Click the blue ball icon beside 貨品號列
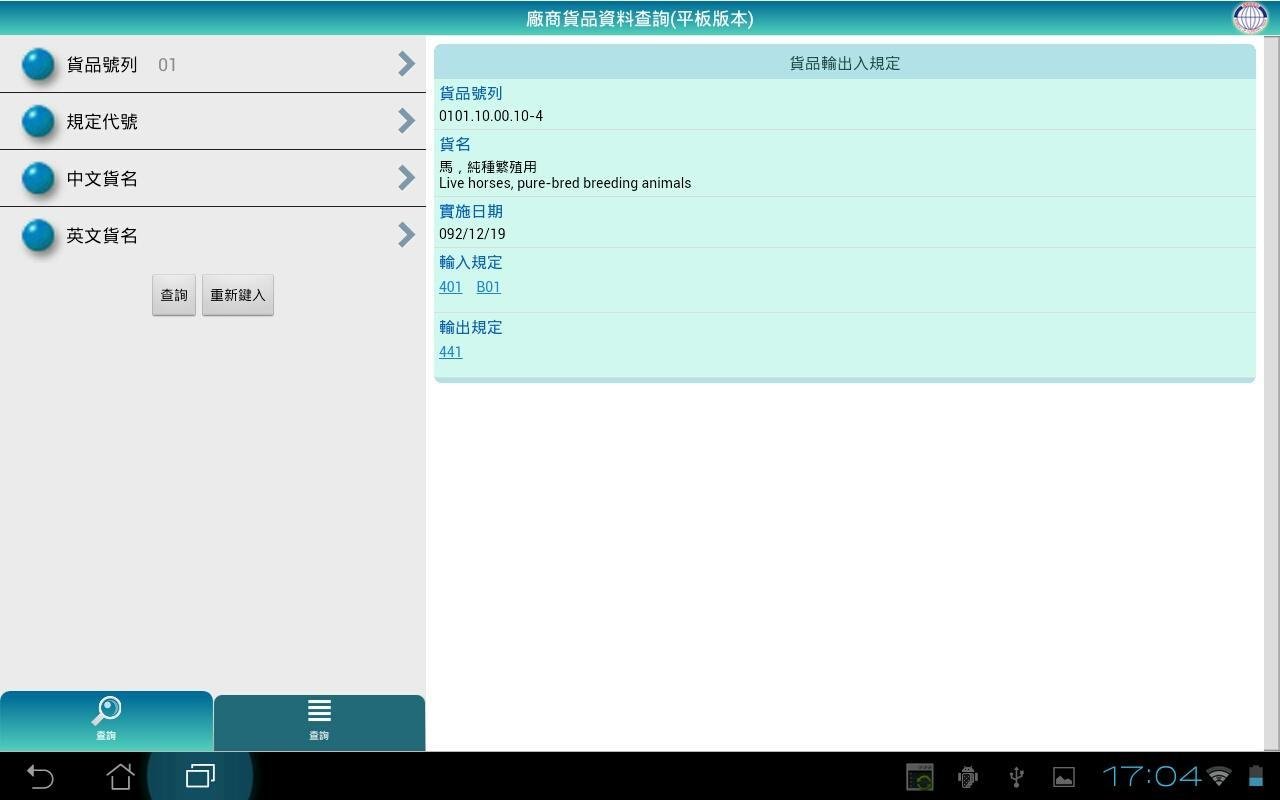The height and width of the screenshot is (800, 1280). click(38, 64)
